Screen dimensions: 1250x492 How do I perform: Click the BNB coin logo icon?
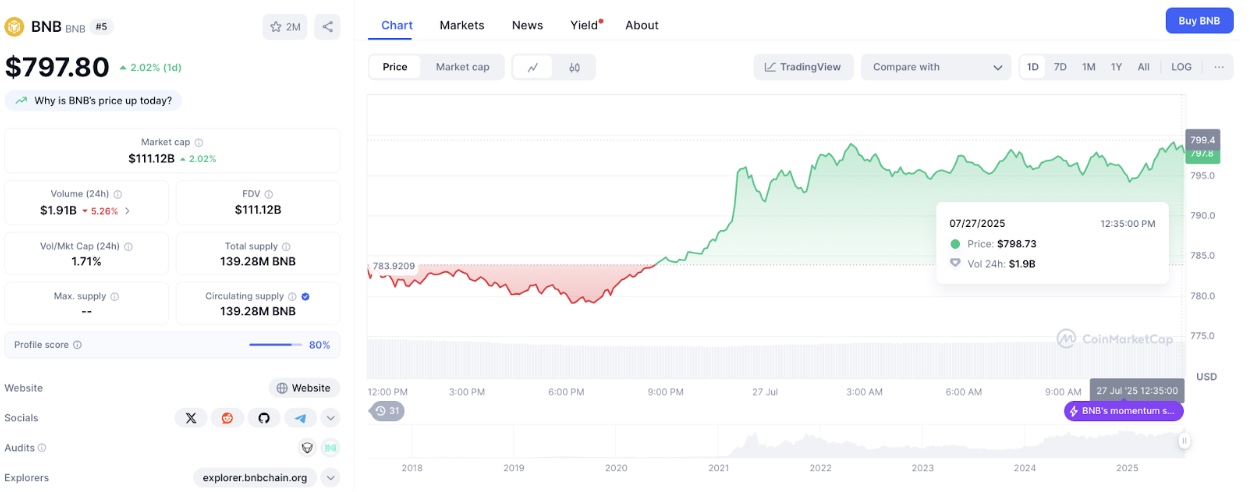[15, 27]
